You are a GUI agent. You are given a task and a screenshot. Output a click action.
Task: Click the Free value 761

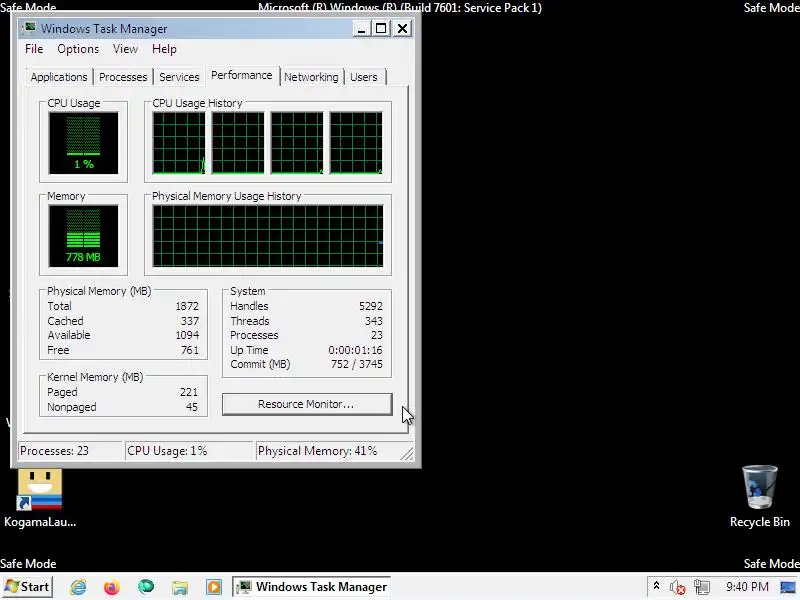190,350
